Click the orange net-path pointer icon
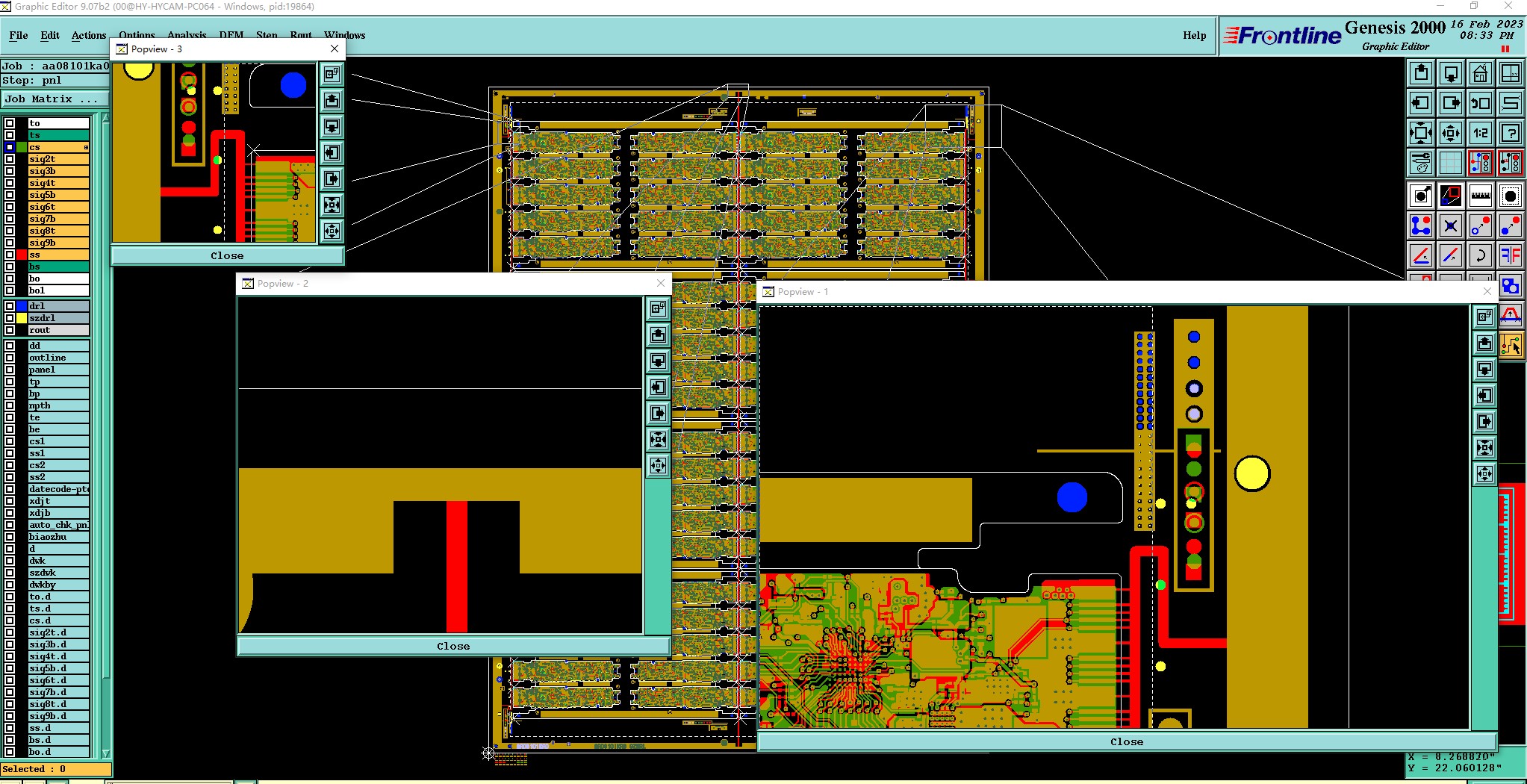This screenshot has height=784, width=1527. point(1511,345)
